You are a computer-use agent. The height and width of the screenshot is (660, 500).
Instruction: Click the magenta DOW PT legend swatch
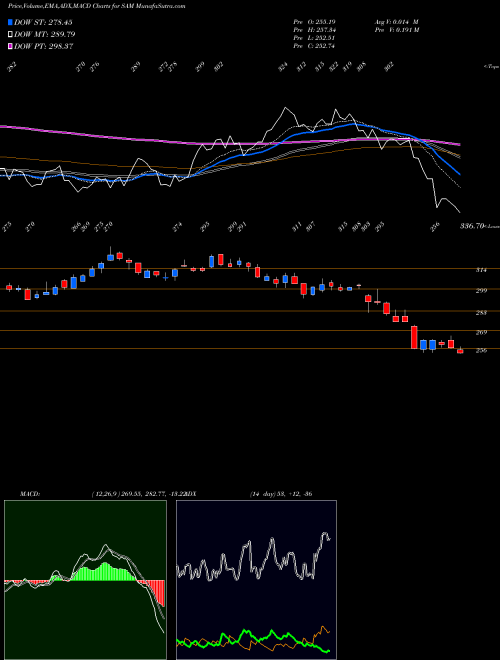[10, 46]
